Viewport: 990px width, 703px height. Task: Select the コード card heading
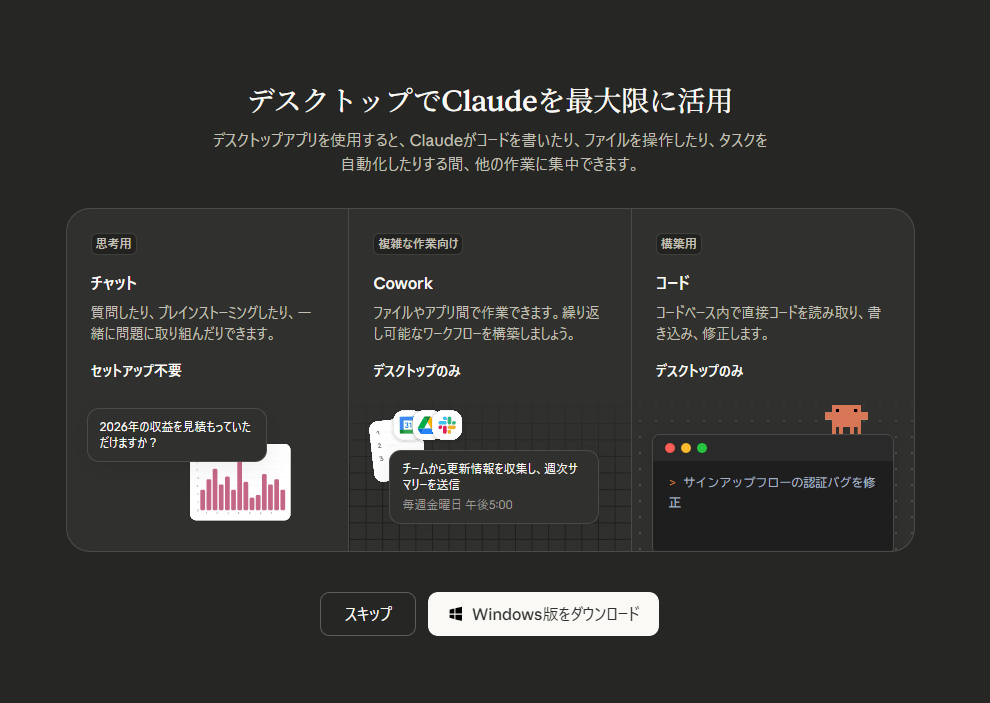672,283
